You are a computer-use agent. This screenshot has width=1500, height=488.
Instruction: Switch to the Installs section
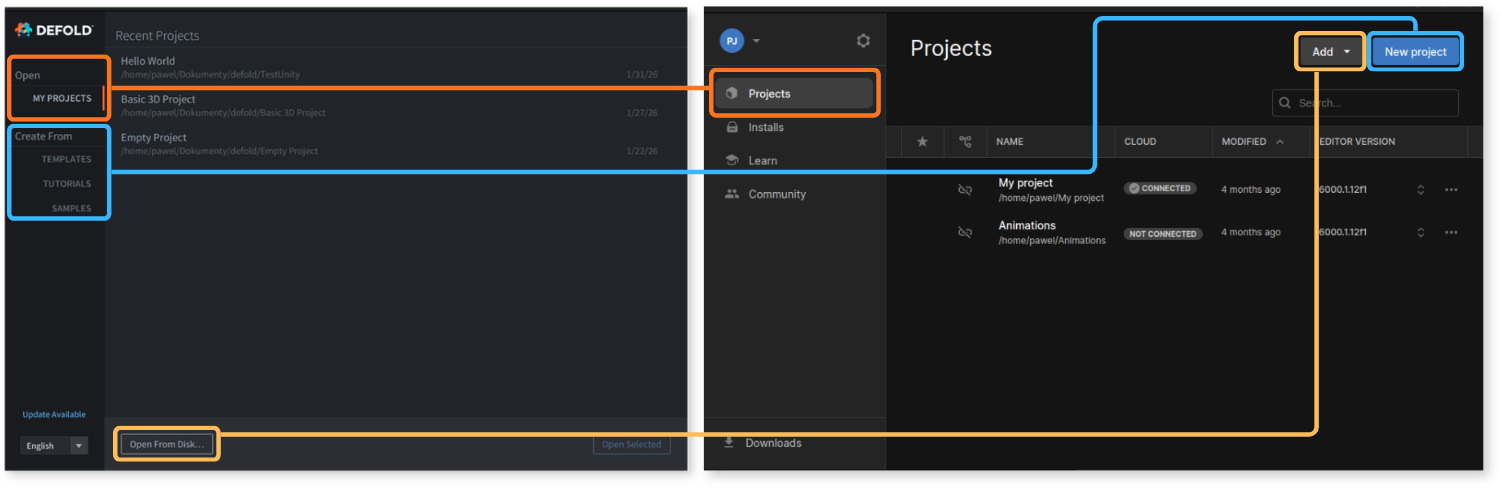point(765,127)
